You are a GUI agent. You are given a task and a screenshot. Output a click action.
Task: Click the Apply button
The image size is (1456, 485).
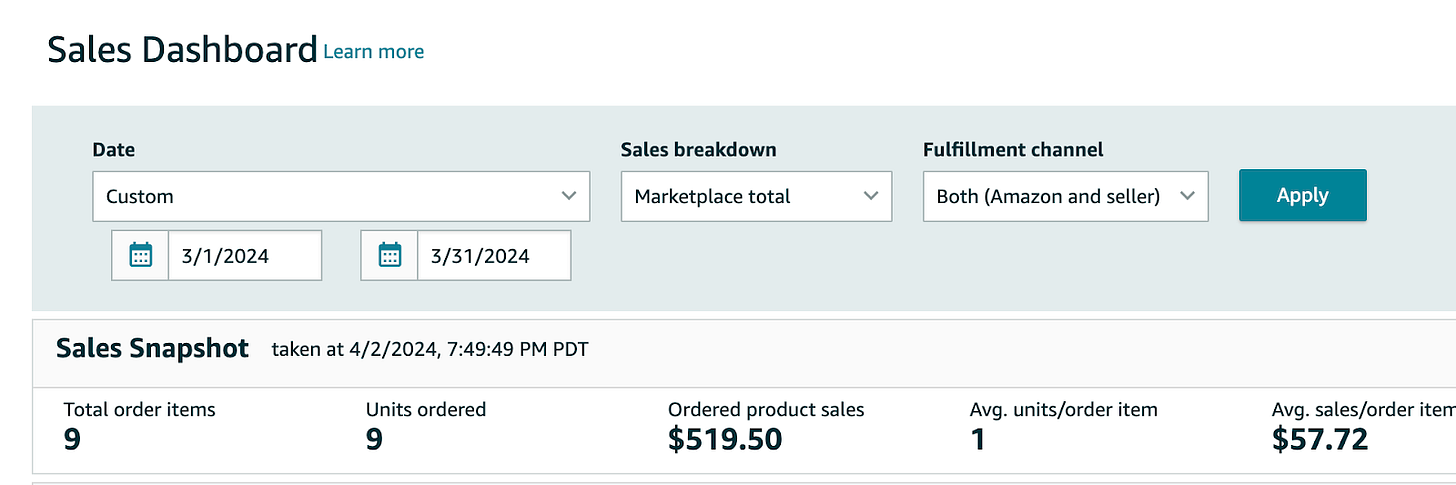pyautogui.click(x=1302, y=195)
